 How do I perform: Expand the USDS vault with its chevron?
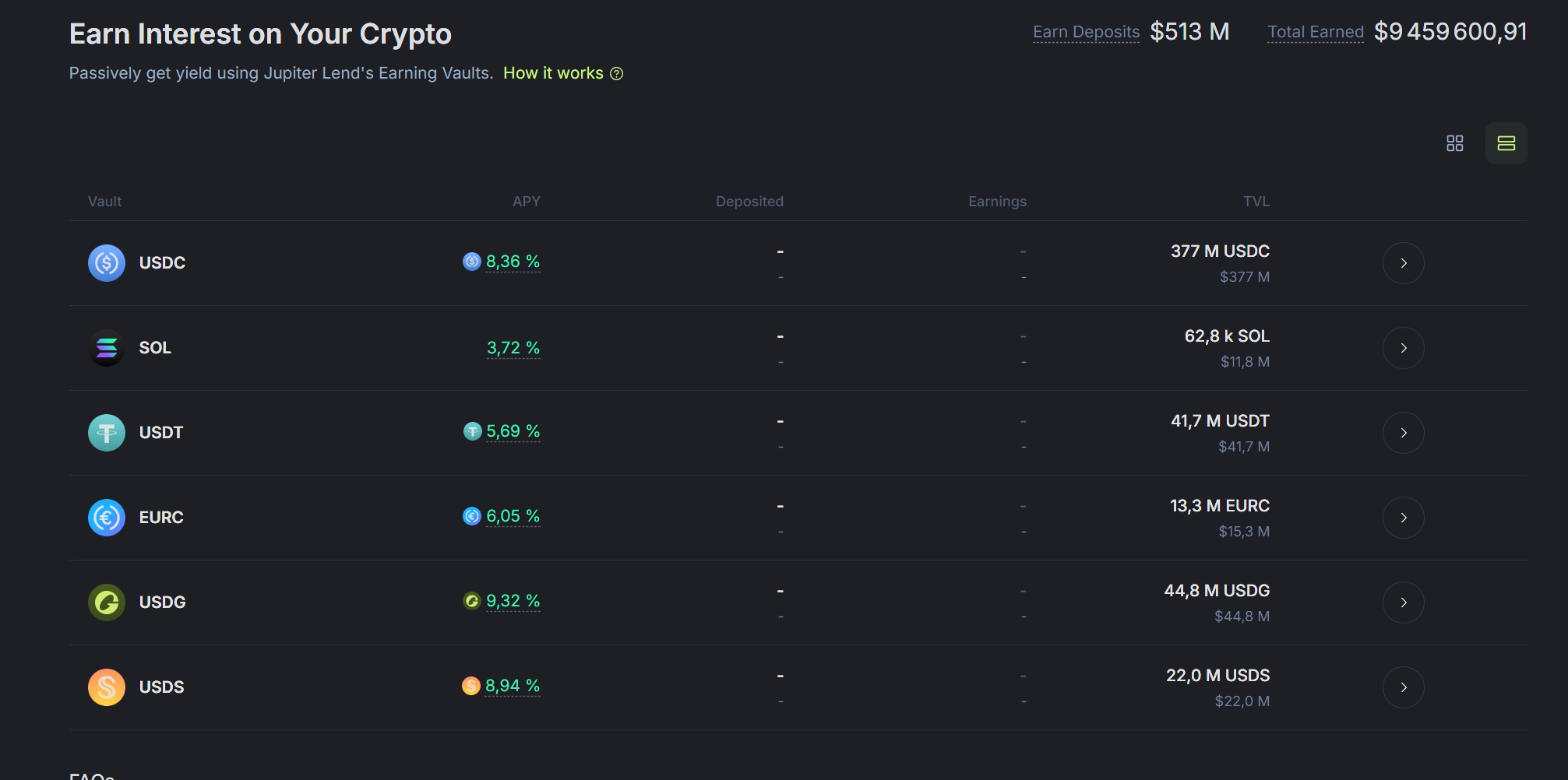pyautogui.click(x=1403, y=687)
